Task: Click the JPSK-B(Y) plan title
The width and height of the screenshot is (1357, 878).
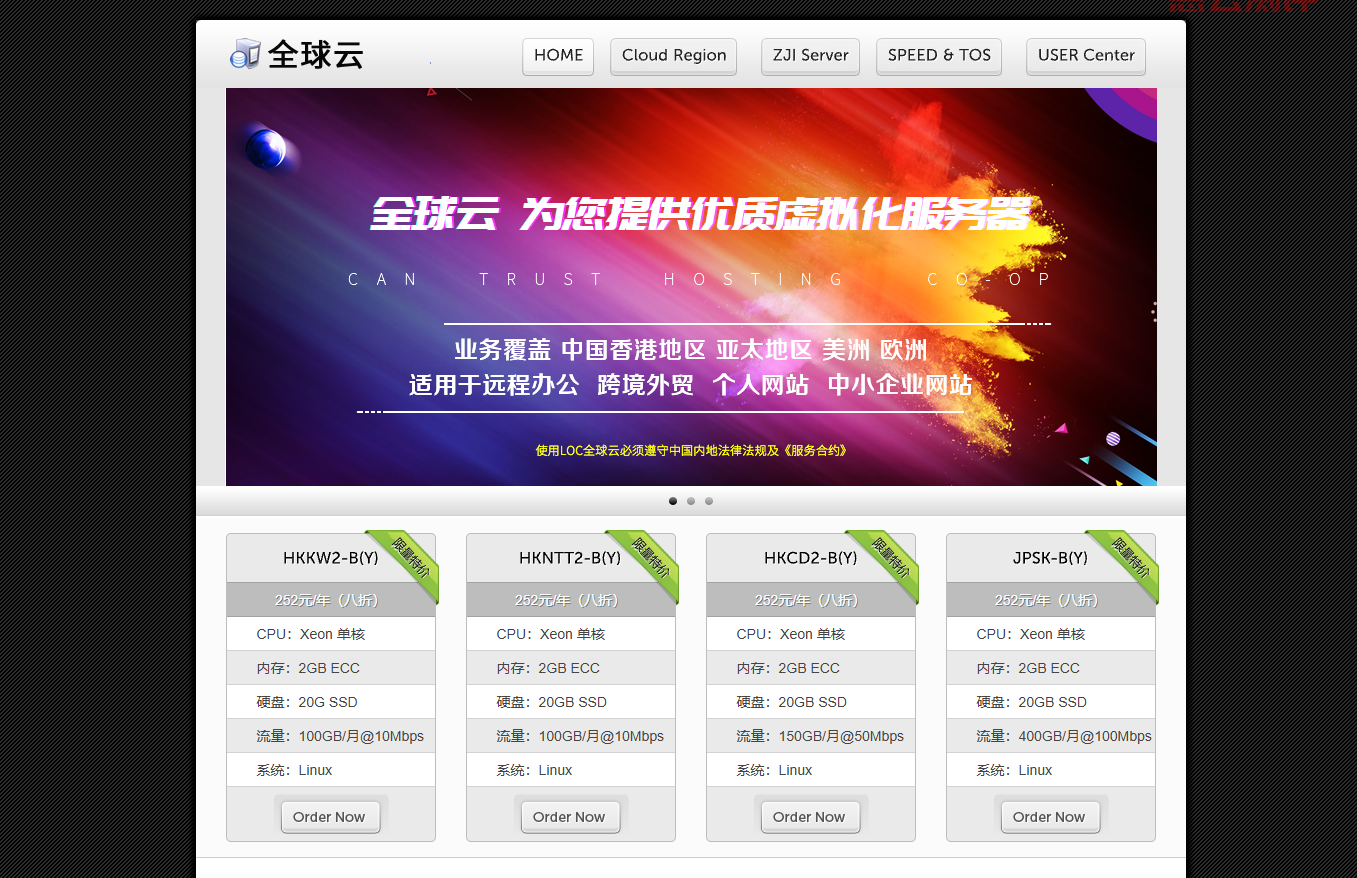Action: (x=1050, y=558)
